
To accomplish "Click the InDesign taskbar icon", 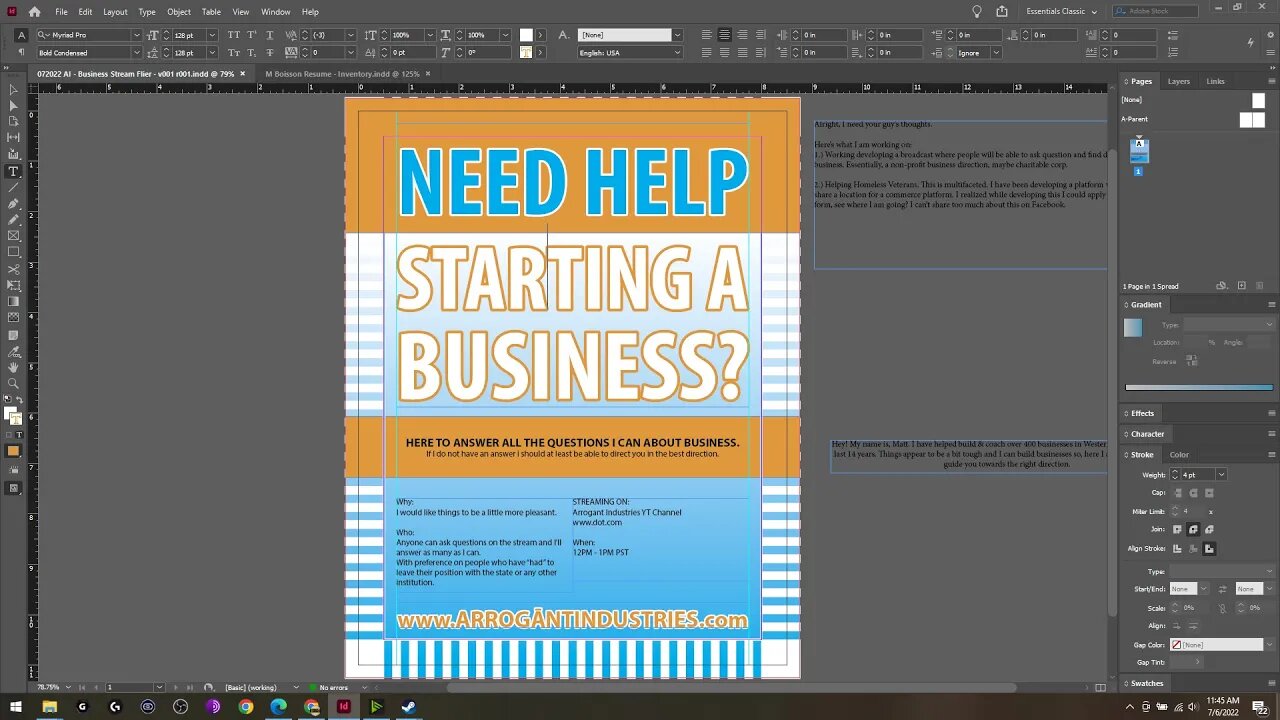I will tap(343, 706).
